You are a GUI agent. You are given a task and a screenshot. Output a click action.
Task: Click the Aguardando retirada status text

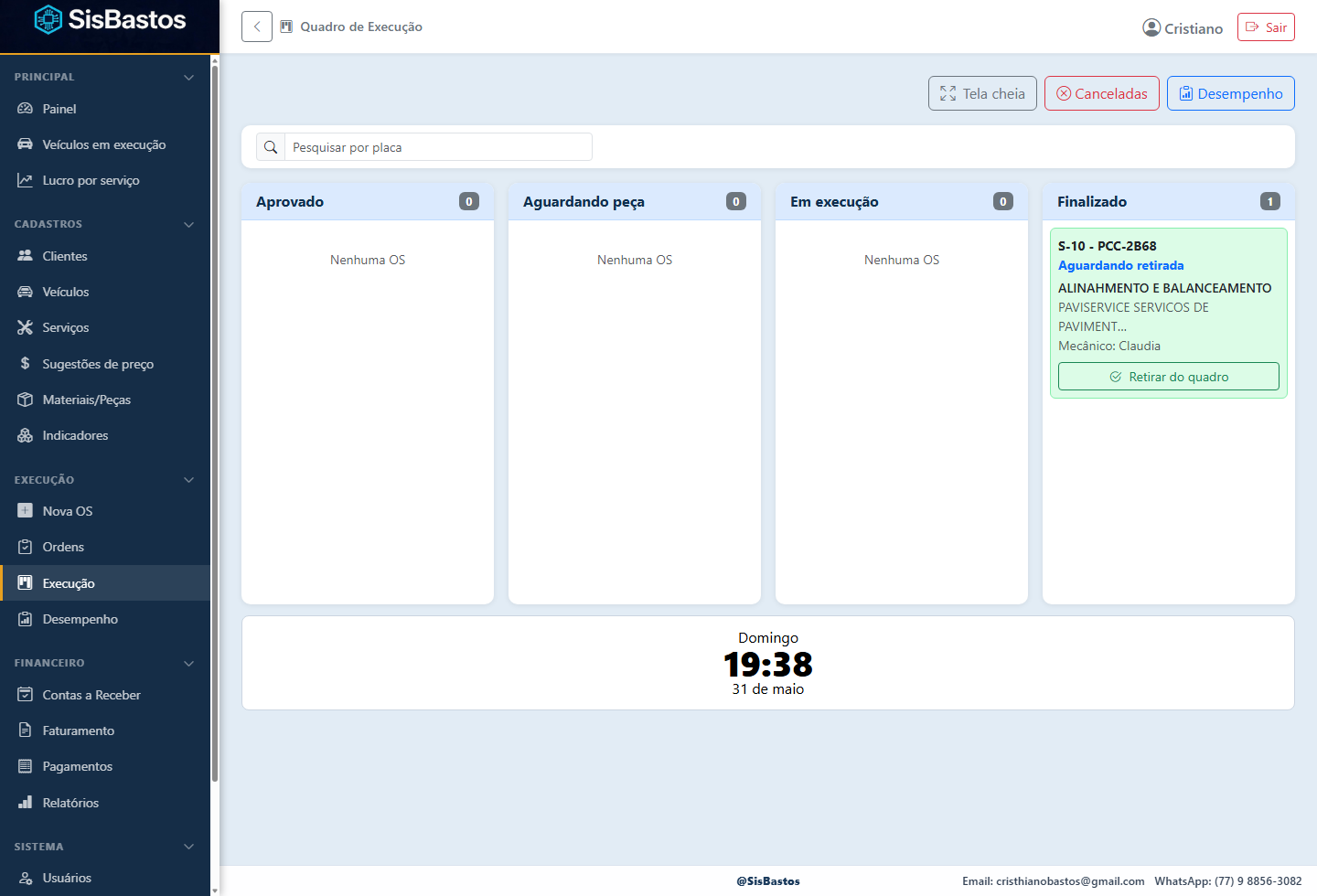pyautogui.click(x=1120, y=265)
